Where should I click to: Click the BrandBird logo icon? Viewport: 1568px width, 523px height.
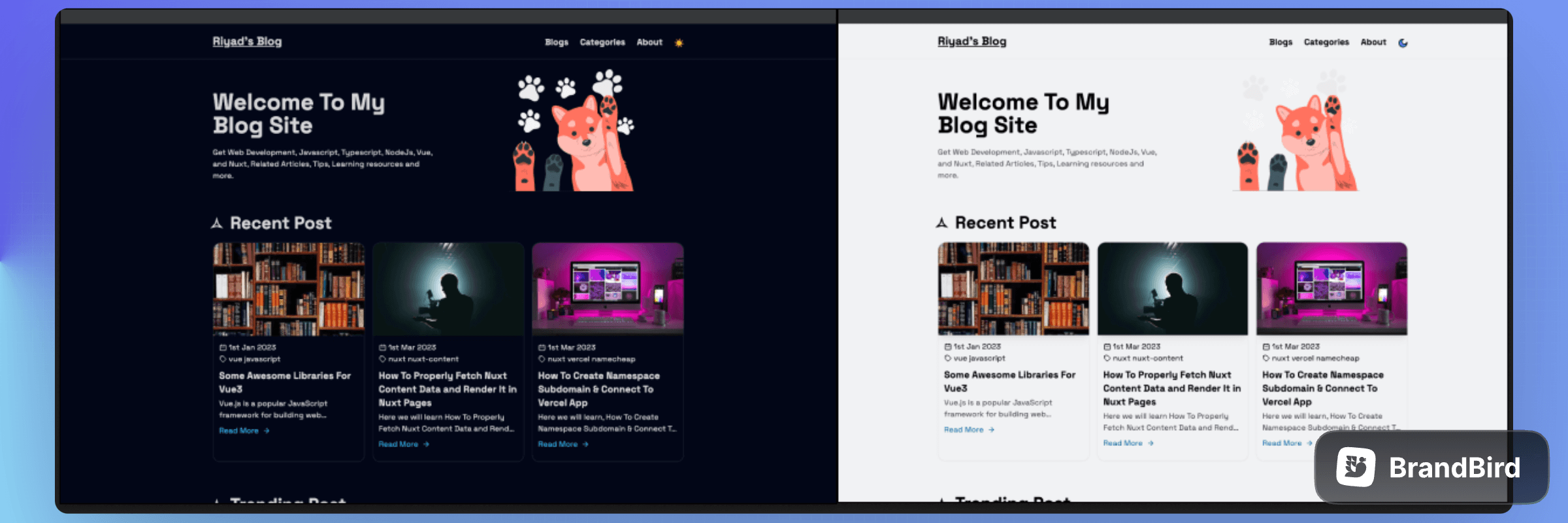coord(1356,467)
